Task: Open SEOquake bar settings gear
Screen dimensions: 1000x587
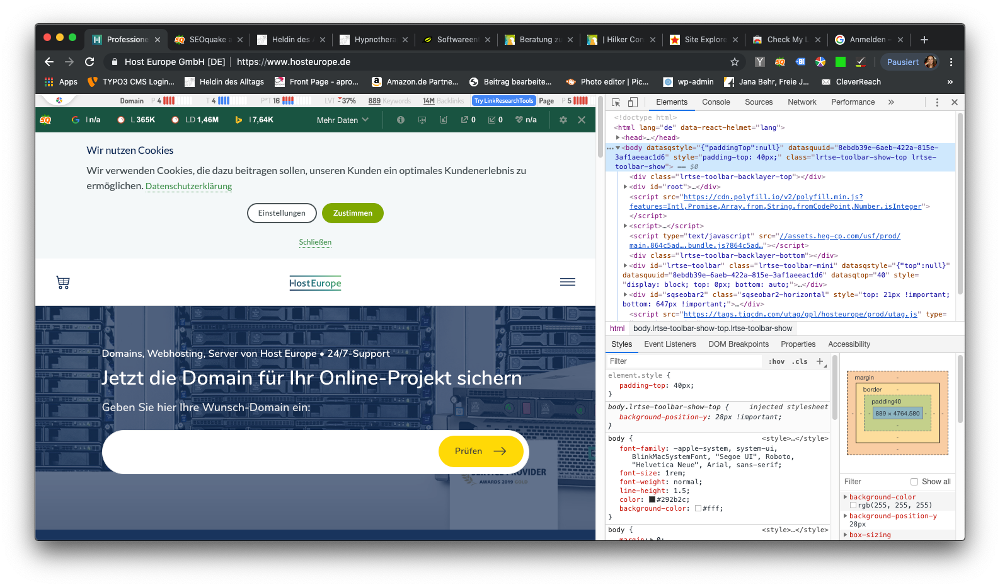Action: [x=563, y=120]
